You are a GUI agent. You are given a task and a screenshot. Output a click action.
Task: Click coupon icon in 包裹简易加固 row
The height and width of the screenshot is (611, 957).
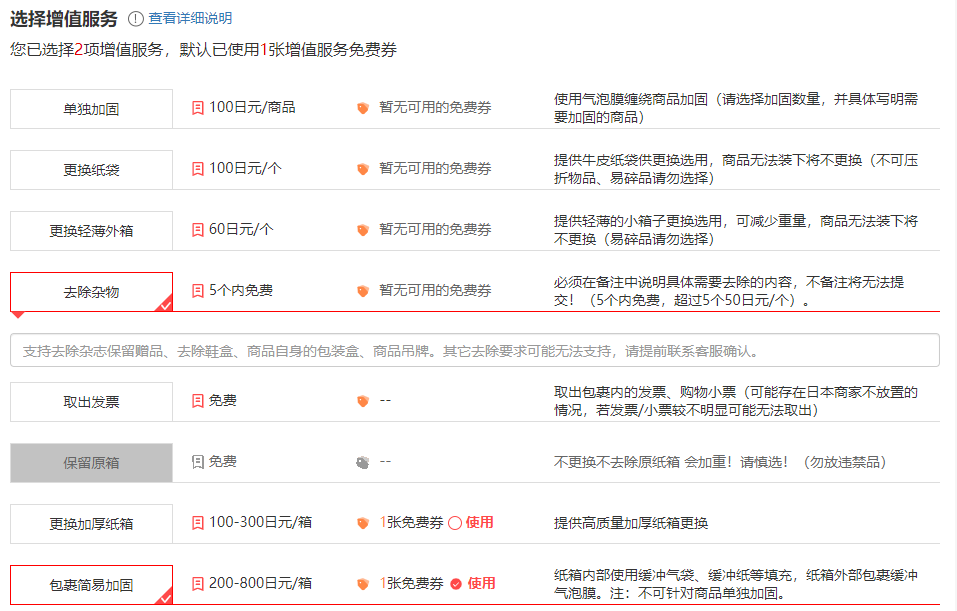[x=363, y=584]
